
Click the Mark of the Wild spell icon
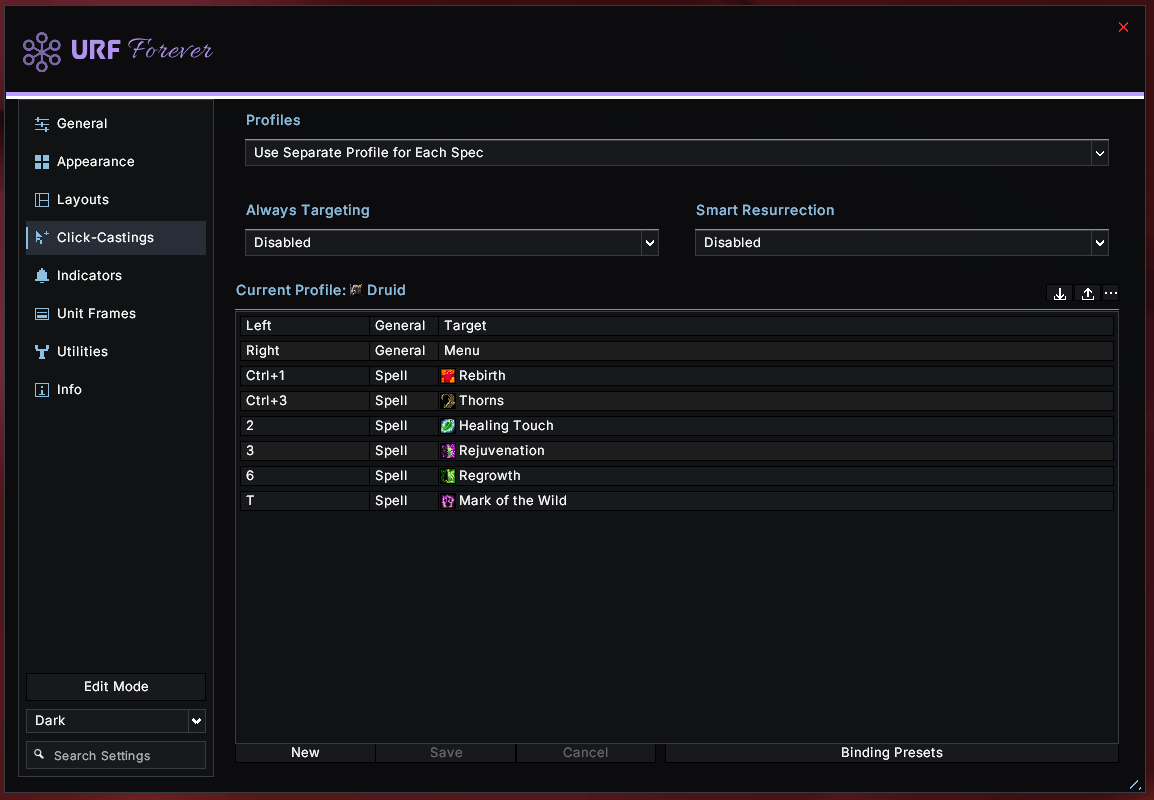(447, 501)
